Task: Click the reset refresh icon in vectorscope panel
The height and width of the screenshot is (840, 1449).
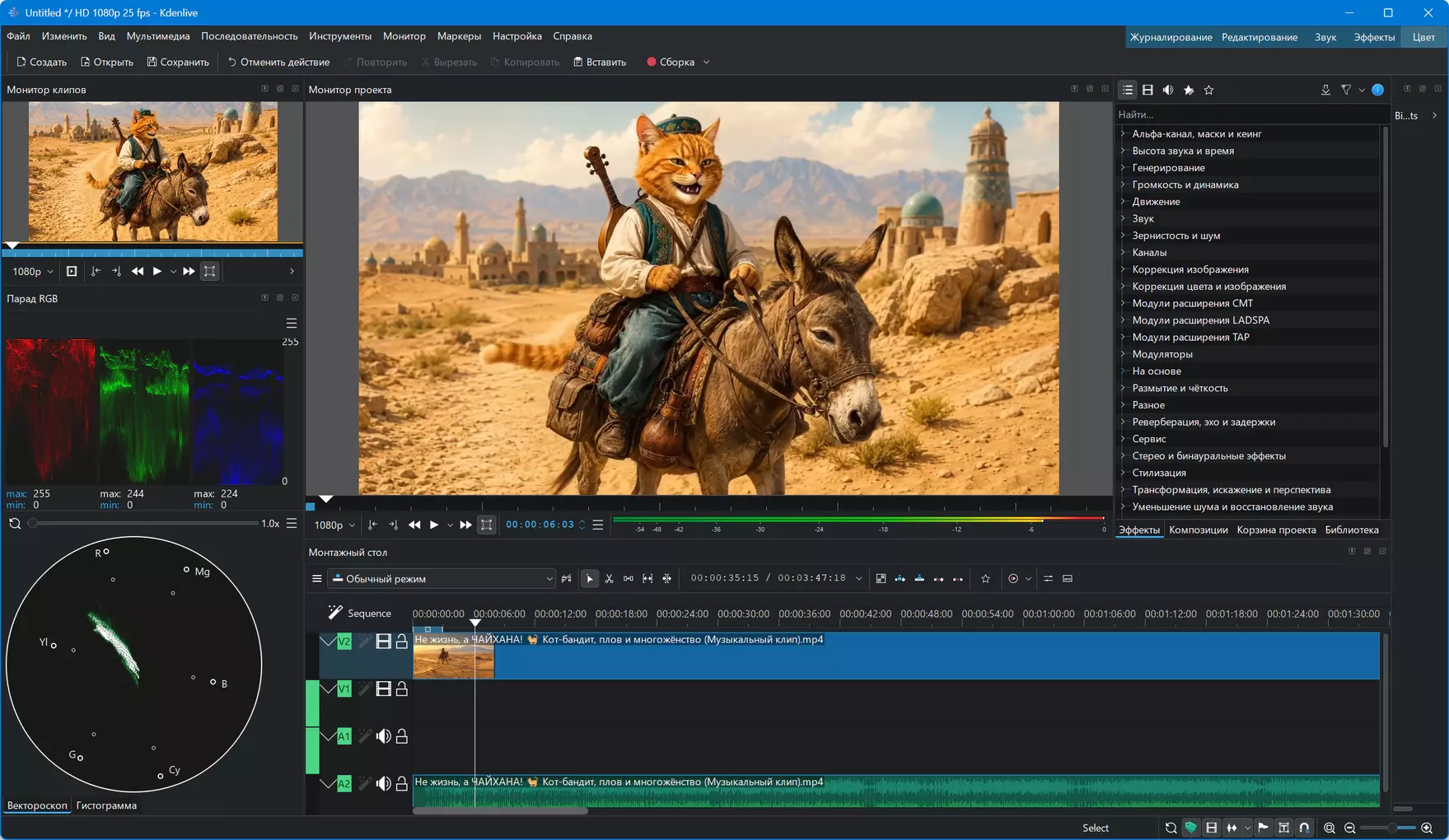Action: click(15, 524)
